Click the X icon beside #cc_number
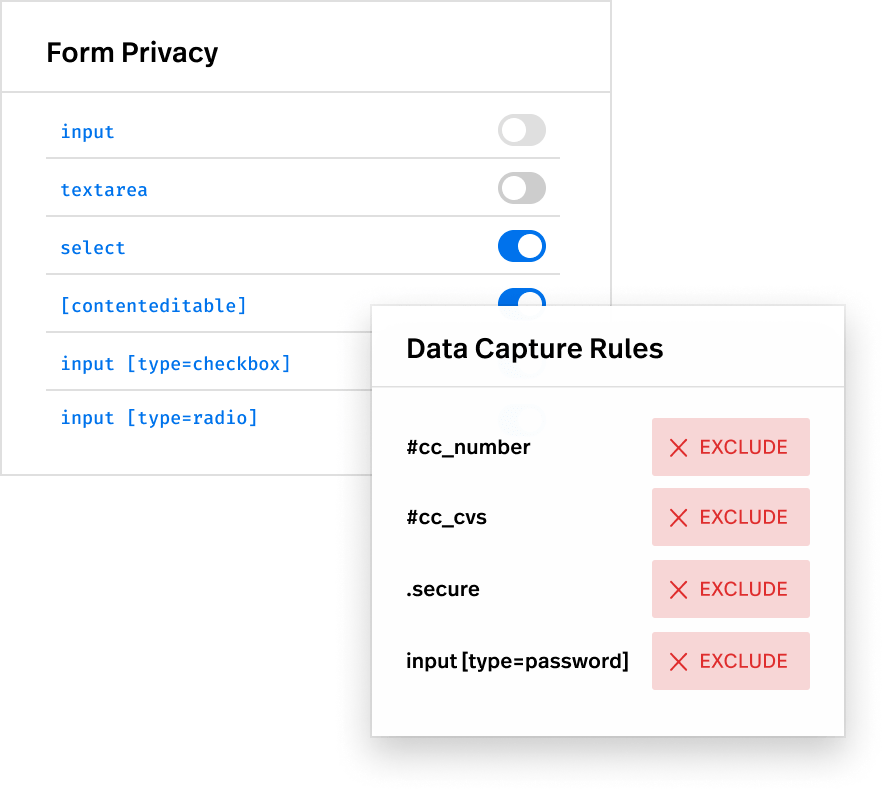This screenshot has height=795, width=887. point(678,448)
